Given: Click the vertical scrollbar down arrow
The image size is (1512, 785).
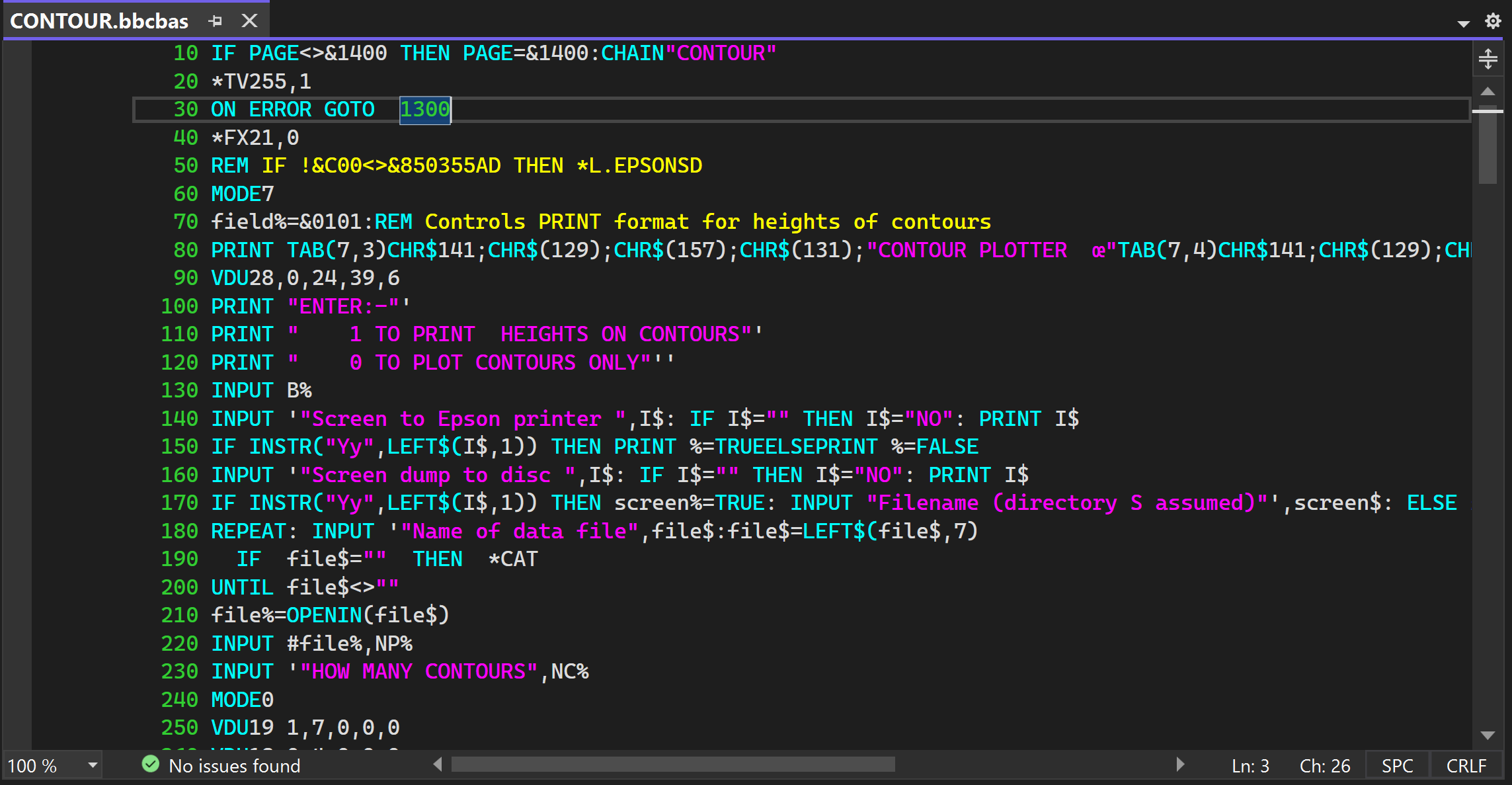Looking at the screenshot, I should point(1488,735).
